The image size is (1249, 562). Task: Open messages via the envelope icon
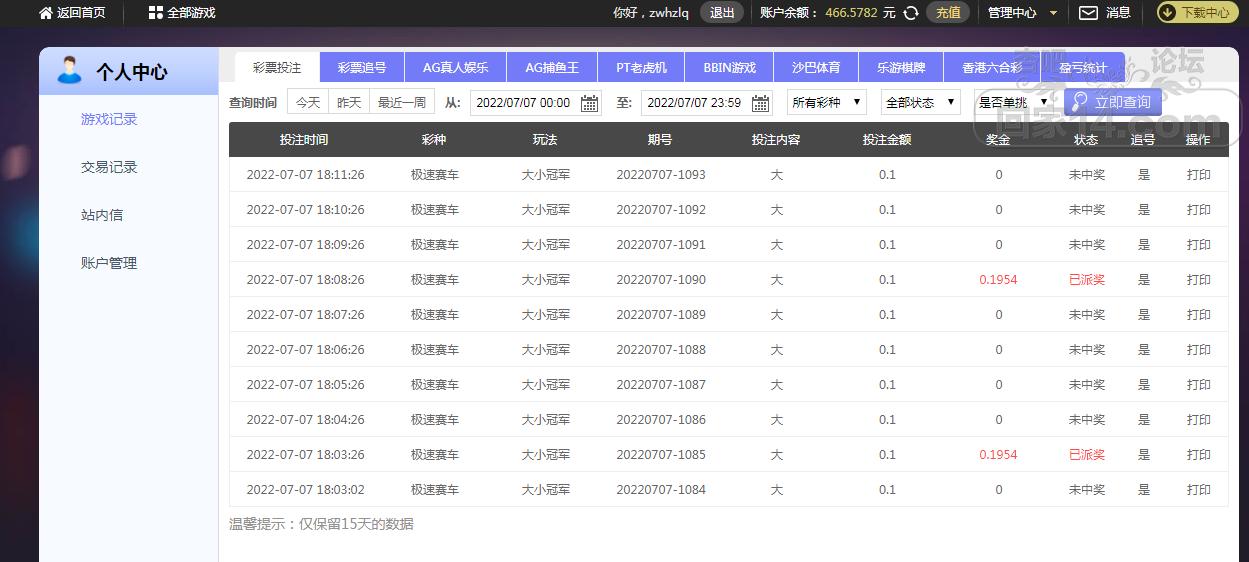point(1088,13)
